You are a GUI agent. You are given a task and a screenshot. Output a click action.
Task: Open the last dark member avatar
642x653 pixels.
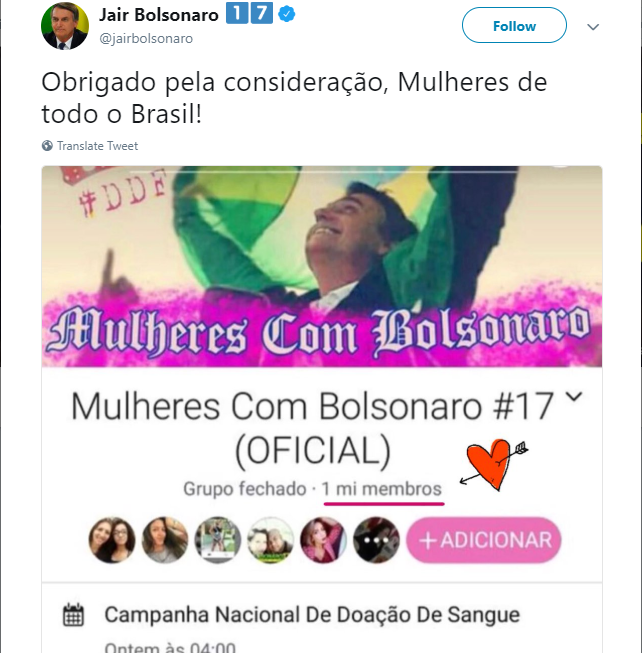point(376,540)
